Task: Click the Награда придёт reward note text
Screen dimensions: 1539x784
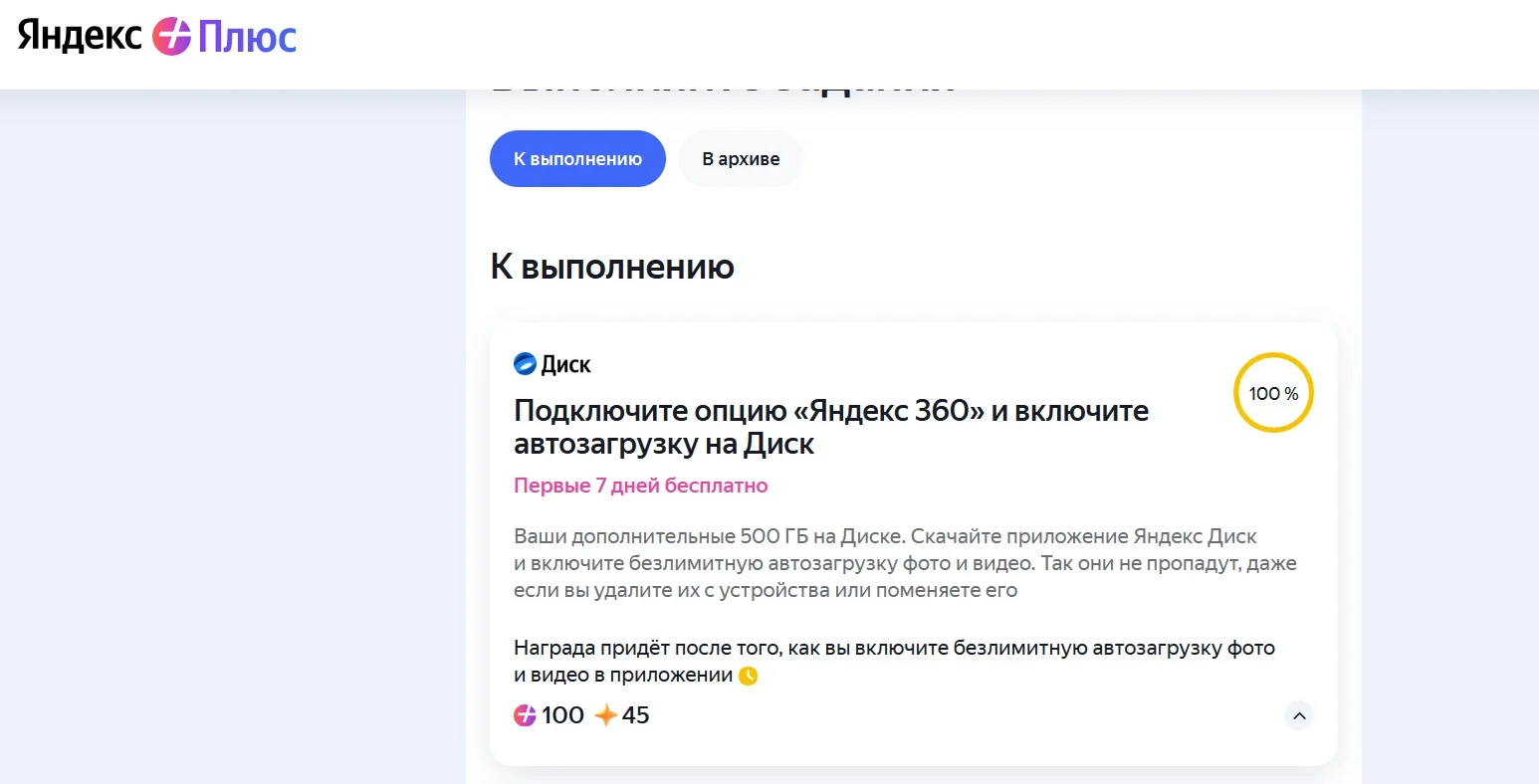Action: [894, 662]
